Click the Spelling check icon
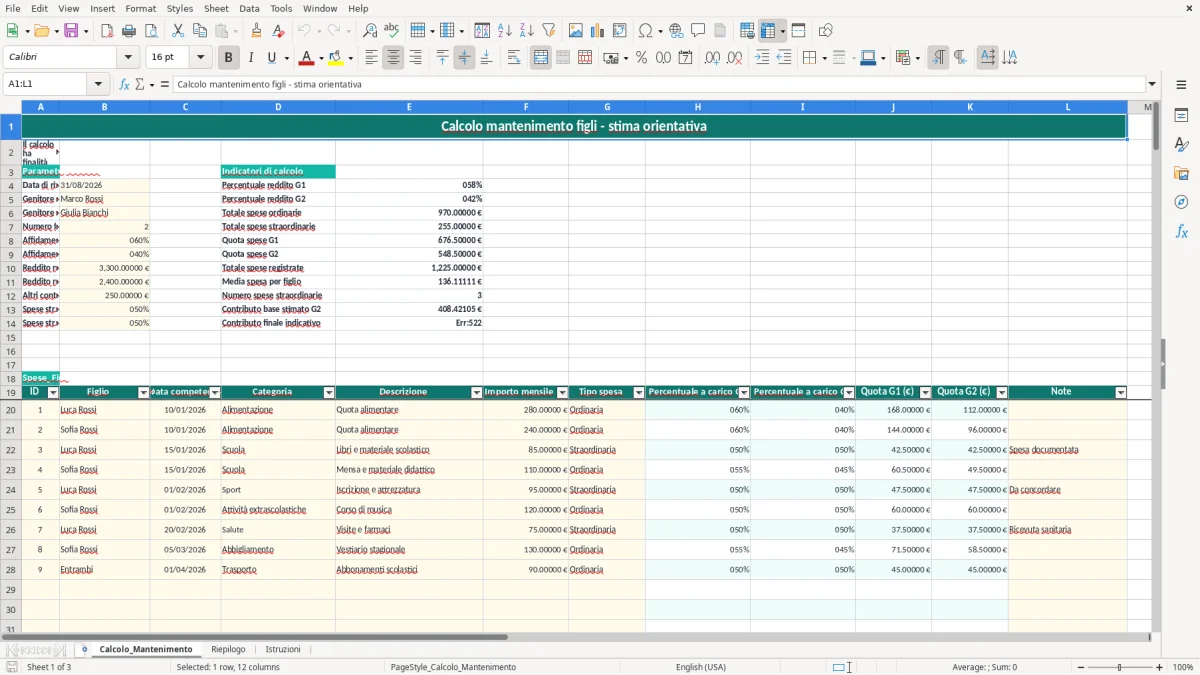The height and width of the screenshot is (675, 1200). click(391, 31)
